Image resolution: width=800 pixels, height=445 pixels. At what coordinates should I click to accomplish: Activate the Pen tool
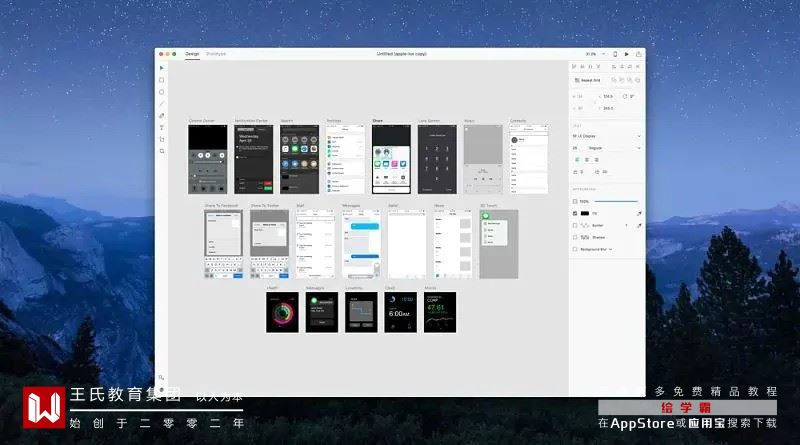(x=162, y=116)
